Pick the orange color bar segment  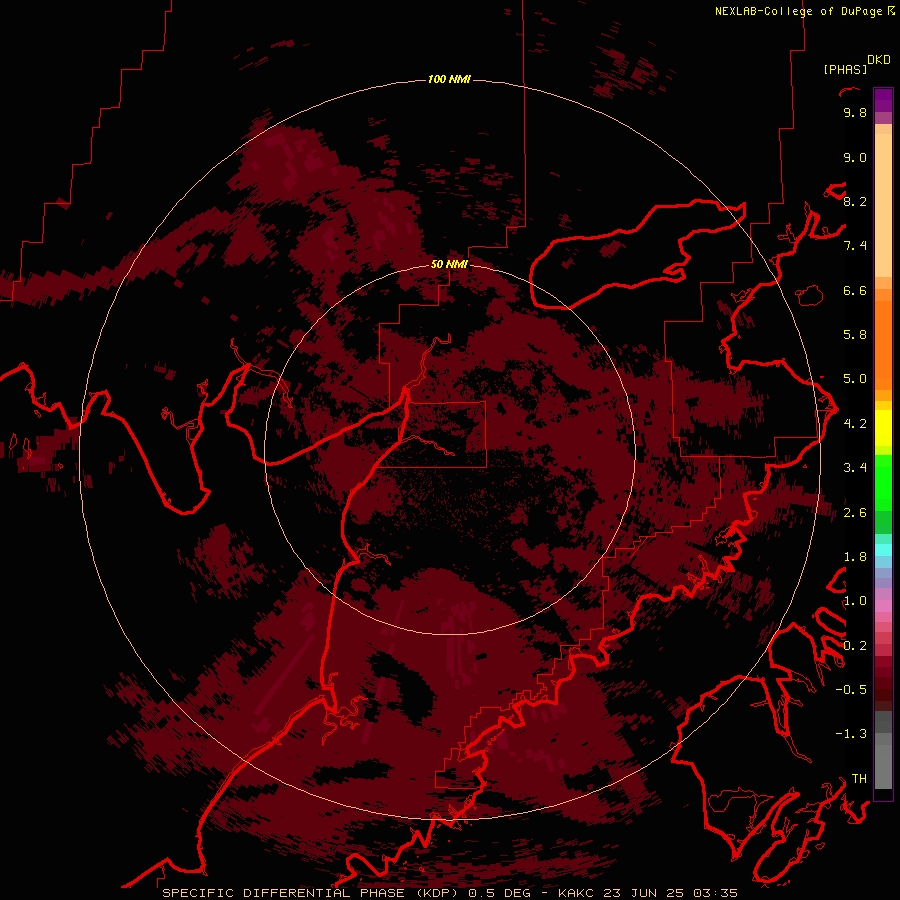click(883, 345)
